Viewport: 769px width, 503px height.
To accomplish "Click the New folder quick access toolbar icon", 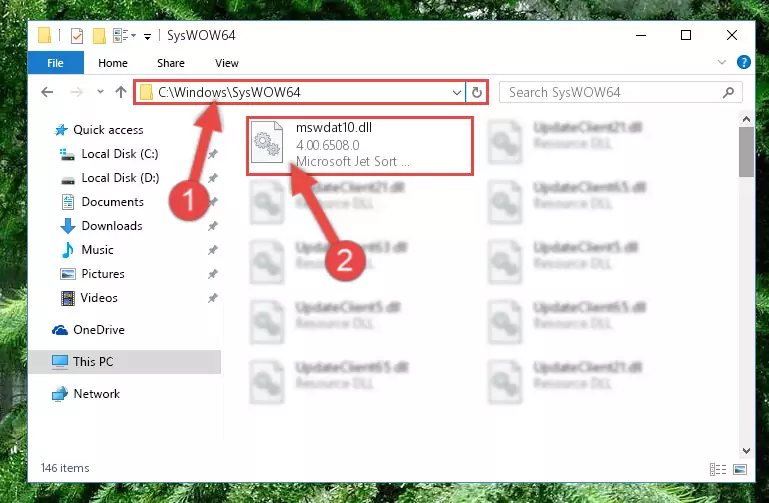I will 99,36.
